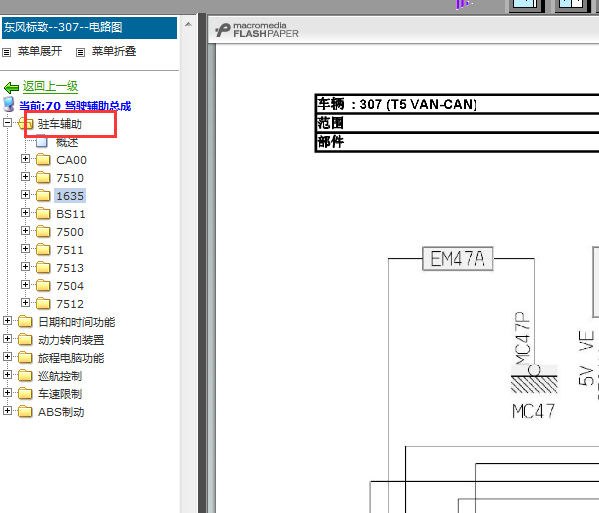
Task: Select the 驻车辅助 tree item
Action: pos(60,124)
